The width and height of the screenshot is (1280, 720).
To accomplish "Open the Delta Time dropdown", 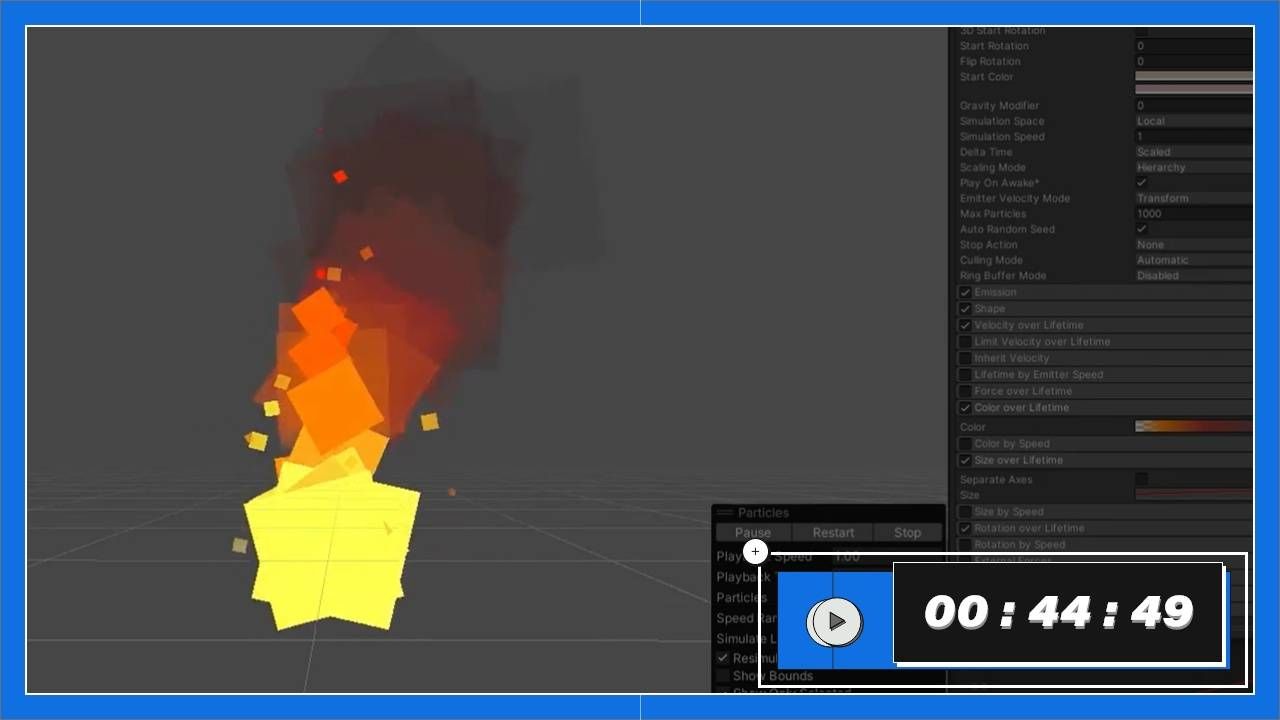I will pos(1194,152).
